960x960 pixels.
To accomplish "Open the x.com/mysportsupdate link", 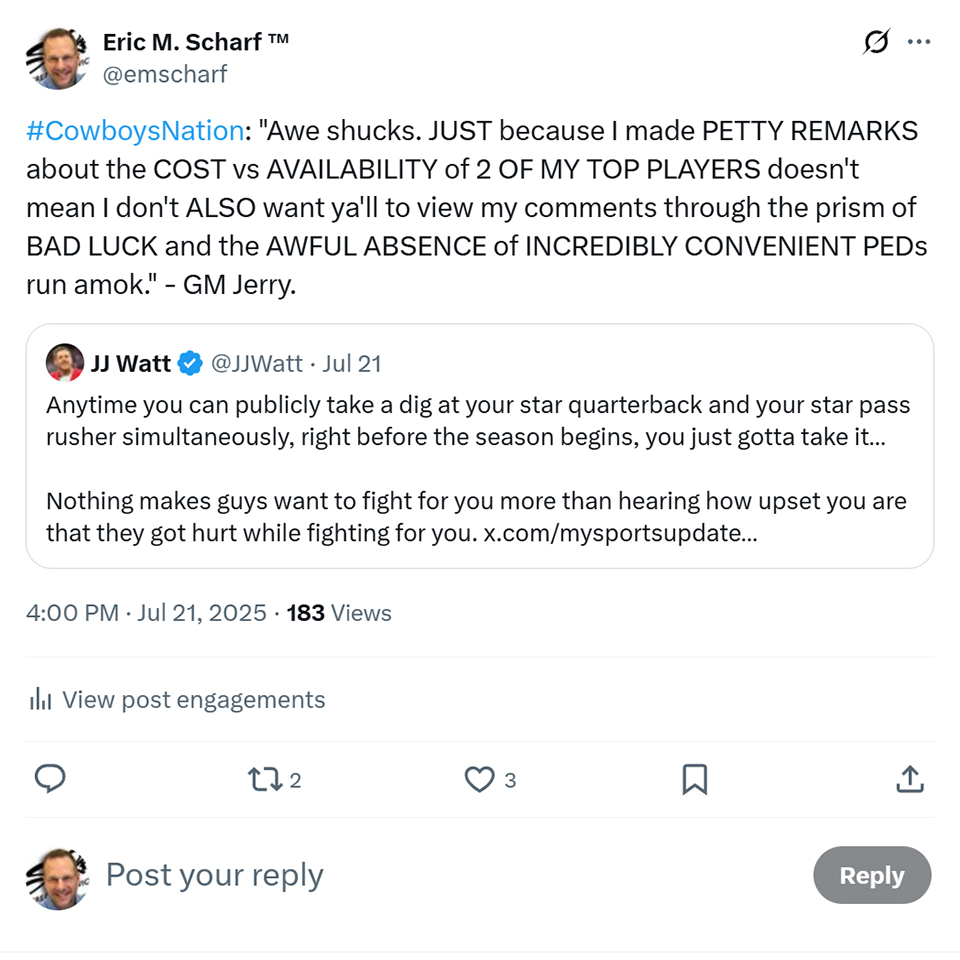I will coord(620,533).
